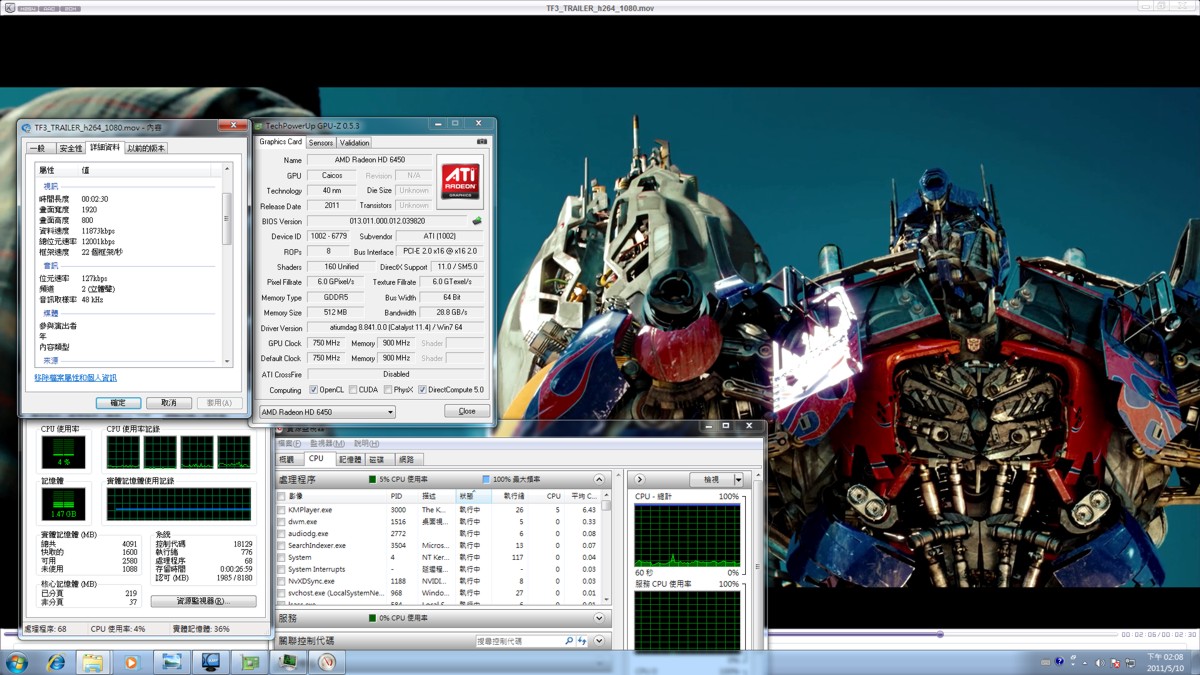Open the 說明(H) menu in Resource Monitor
The image size is (1200, 675).
click(367, 444)
